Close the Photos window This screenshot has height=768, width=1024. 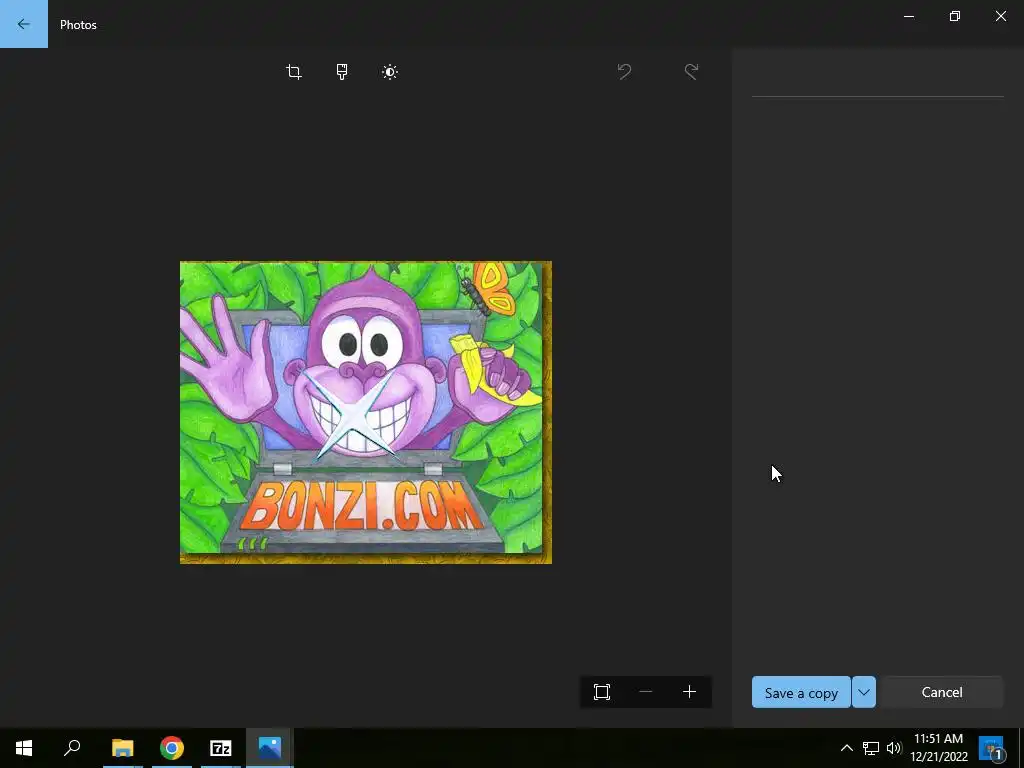pos(1000,16)
